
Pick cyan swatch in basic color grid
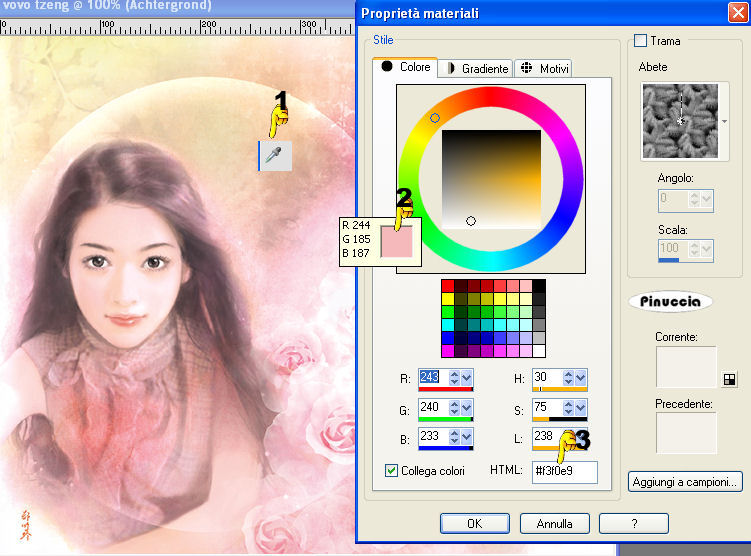point(448,325)
